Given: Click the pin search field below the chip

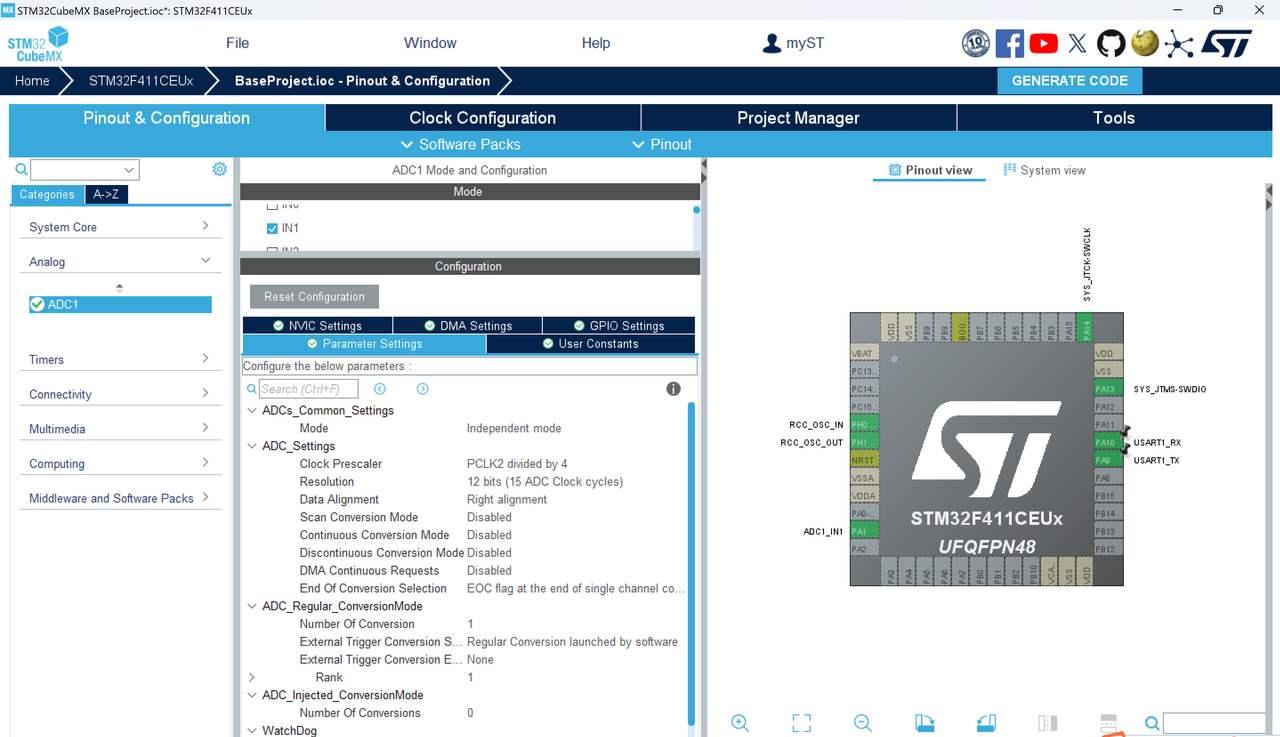Looking at the screenshot, I should point(1214,723).
